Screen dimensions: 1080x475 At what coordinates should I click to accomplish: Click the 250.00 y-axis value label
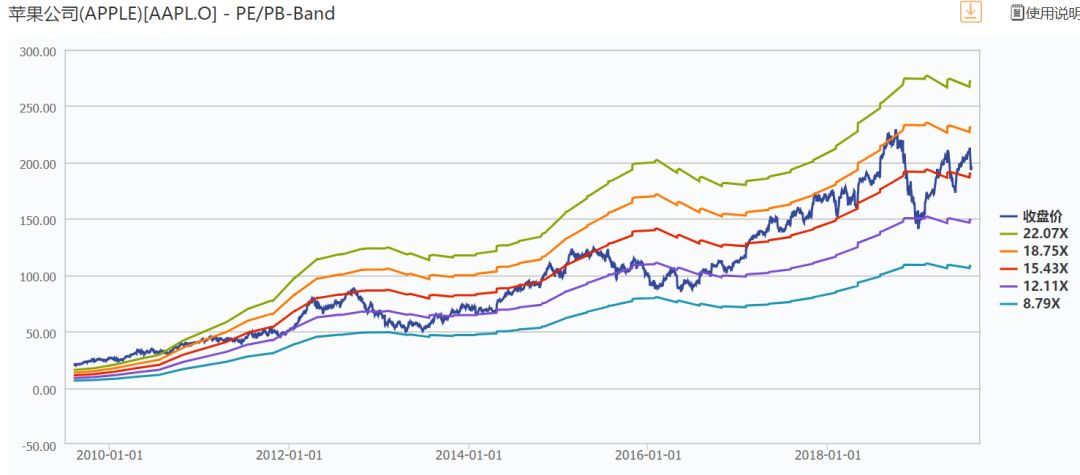(x=37, y=107)
